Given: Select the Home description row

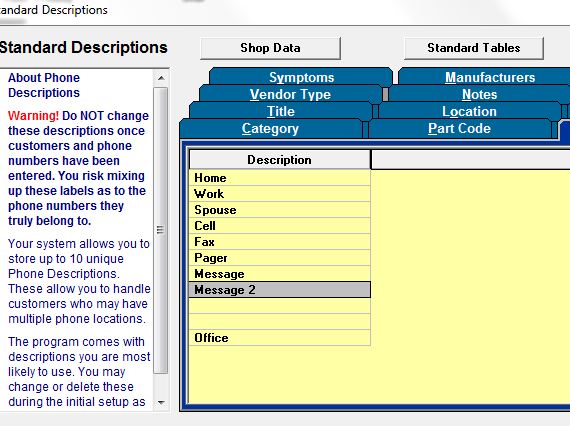Looking at the screenshot, I should 280,178.
